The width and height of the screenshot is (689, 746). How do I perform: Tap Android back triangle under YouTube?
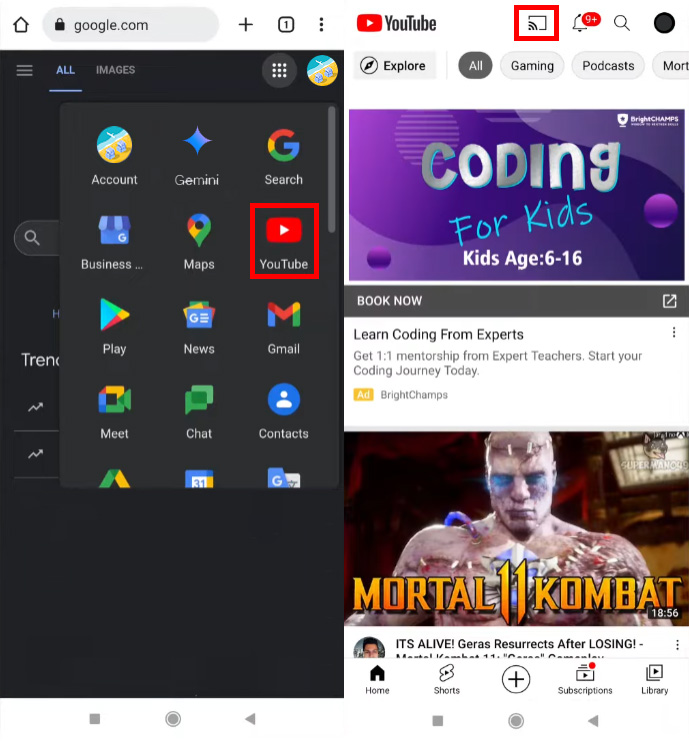[x=593, y=721]
